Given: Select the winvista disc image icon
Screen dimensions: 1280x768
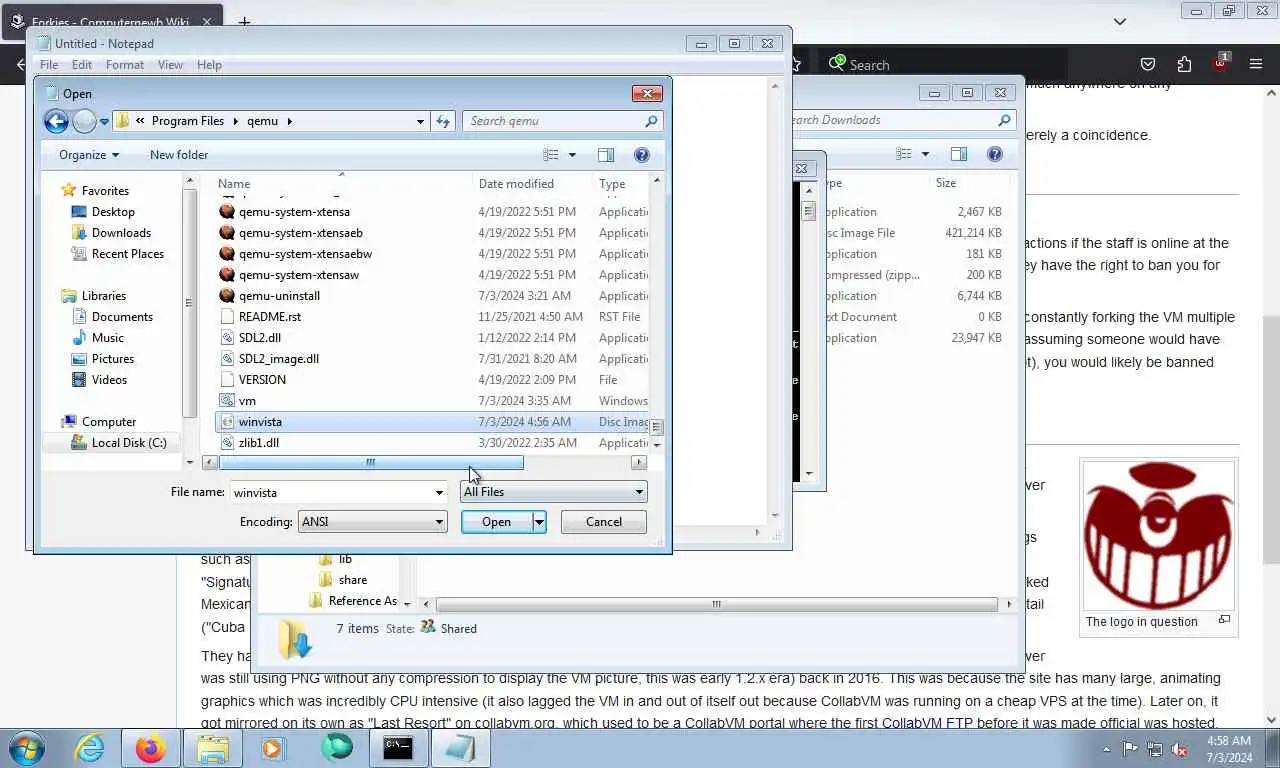Looking at the screenshot, I should click(227, 422).
